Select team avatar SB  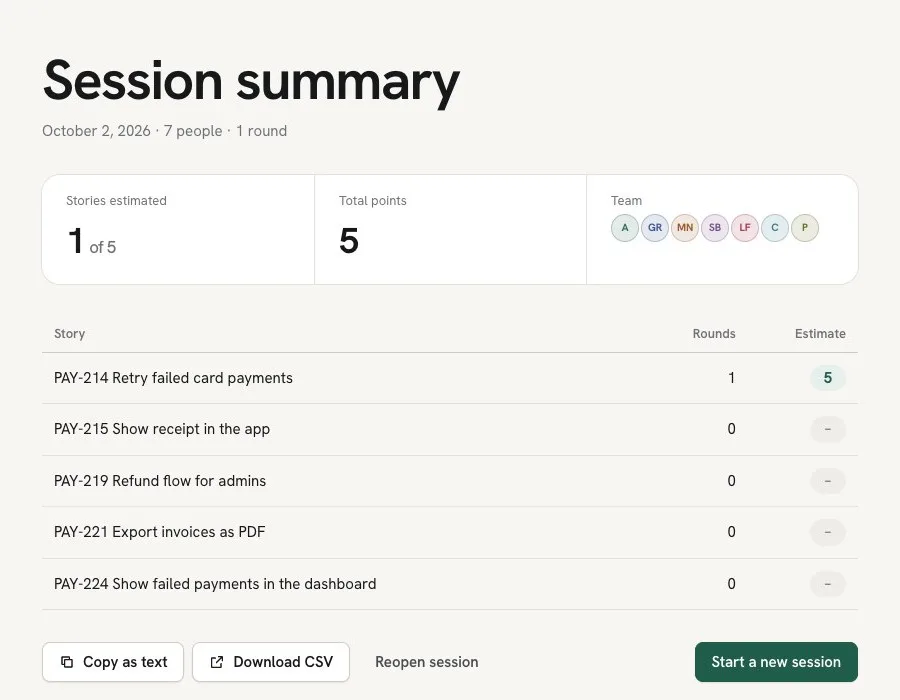(x=715, y=228)
